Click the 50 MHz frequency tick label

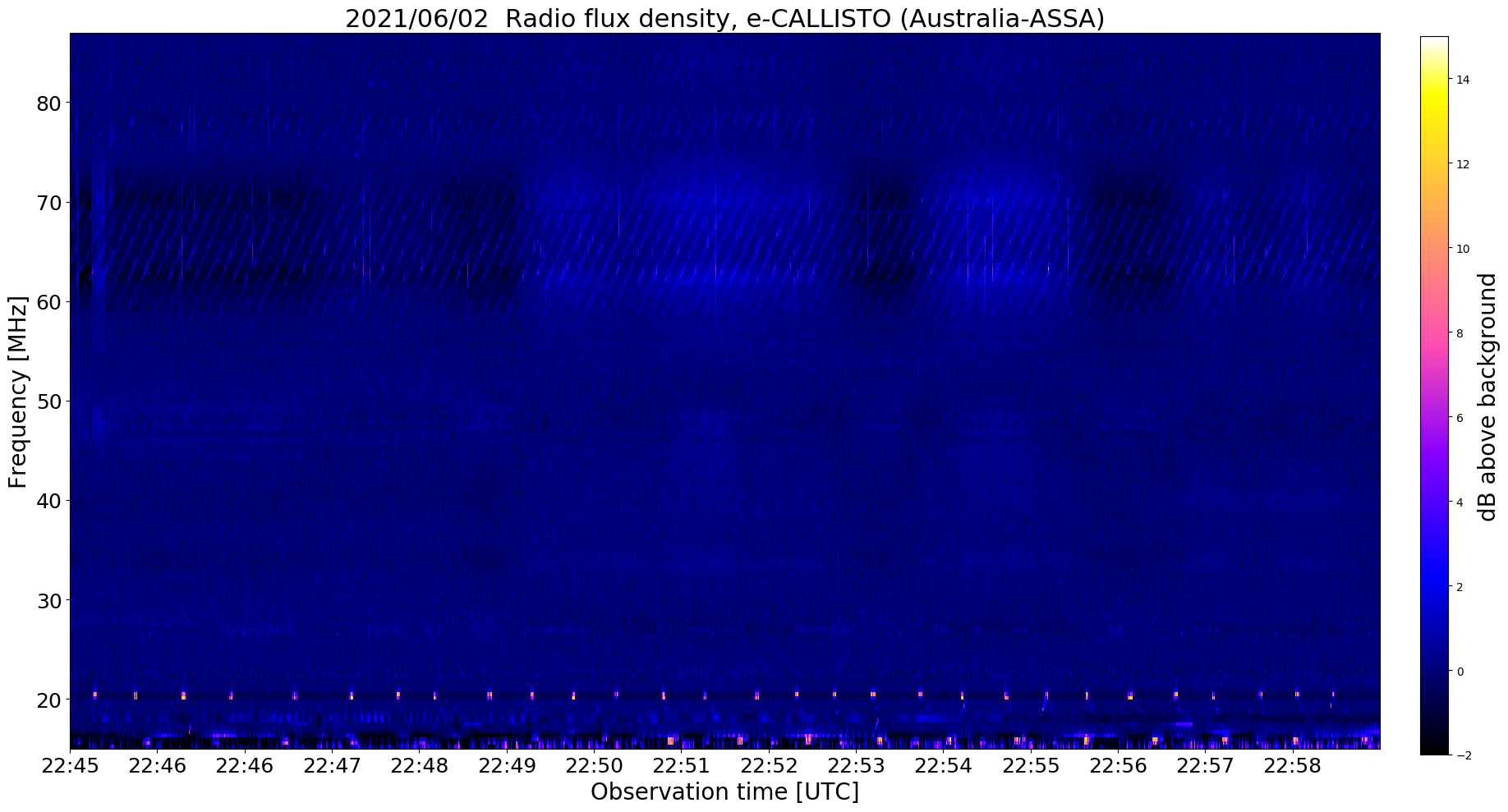coord(48,401)
